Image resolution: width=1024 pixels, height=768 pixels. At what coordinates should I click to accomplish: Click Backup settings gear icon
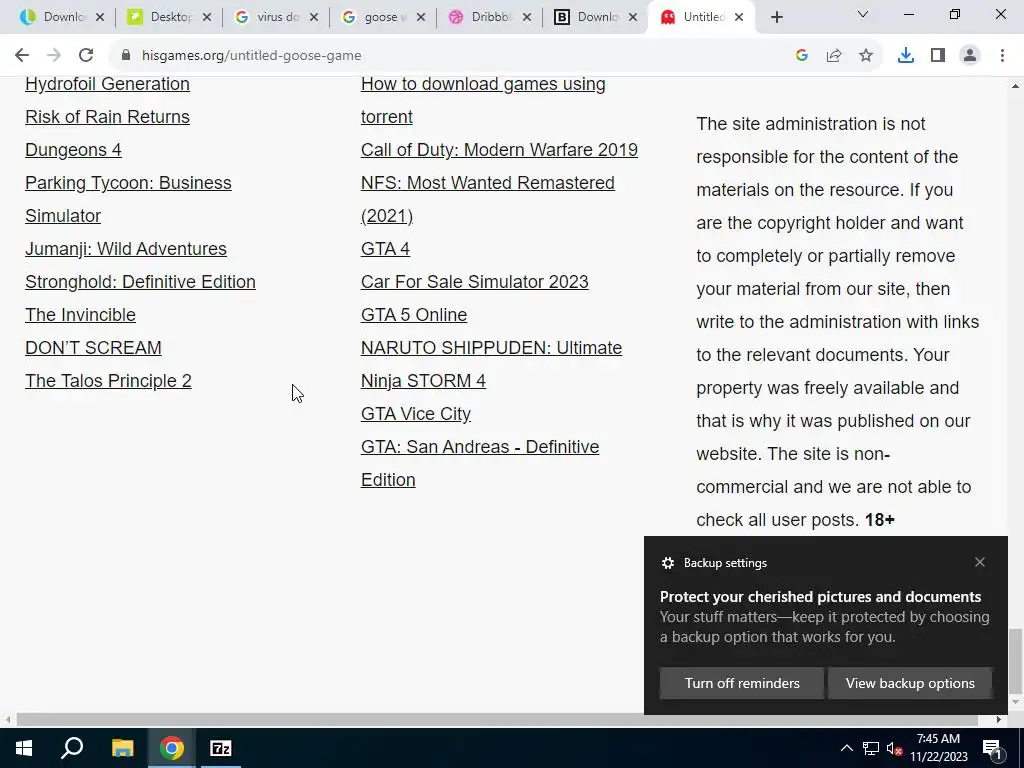(x=667, y=563)
